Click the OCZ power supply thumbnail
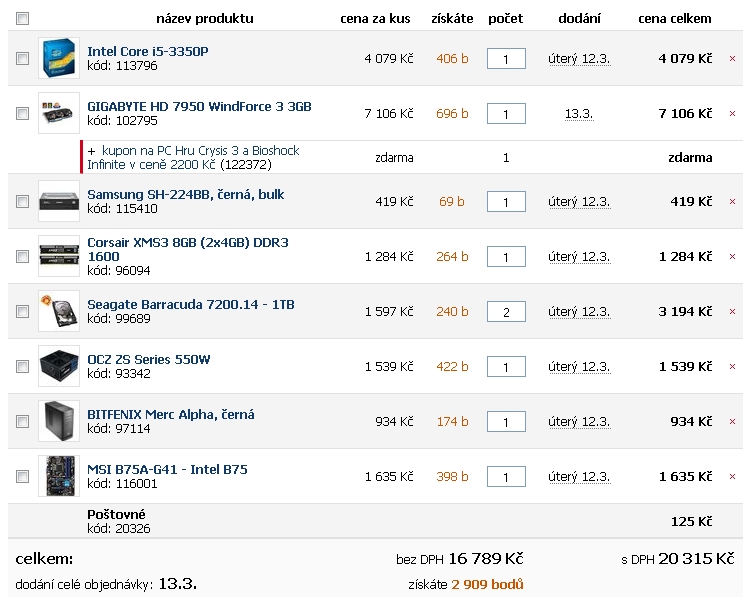 [x=58, y=366]
